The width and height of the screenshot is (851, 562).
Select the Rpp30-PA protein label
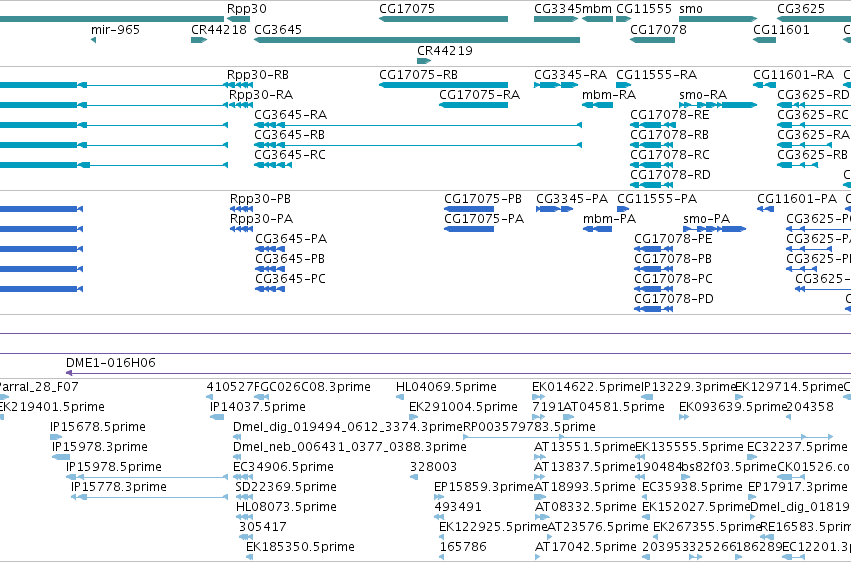(262, 219)
